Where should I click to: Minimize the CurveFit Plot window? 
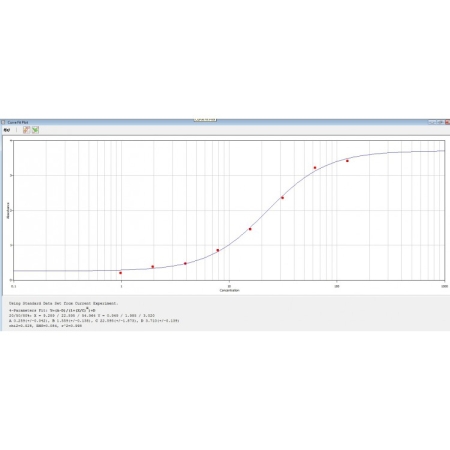pyautogui.click(x=432, y=122)
